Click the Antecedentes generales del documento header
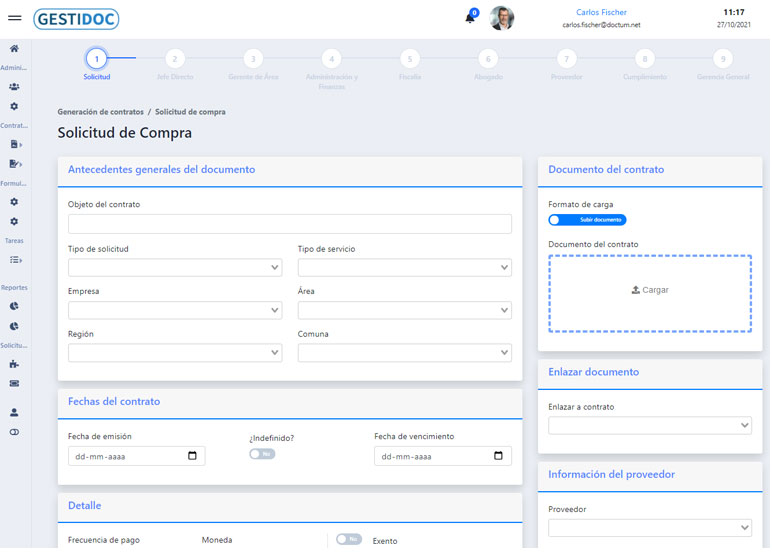This screenshot has height=552, width=772. [x=161, y=169]
